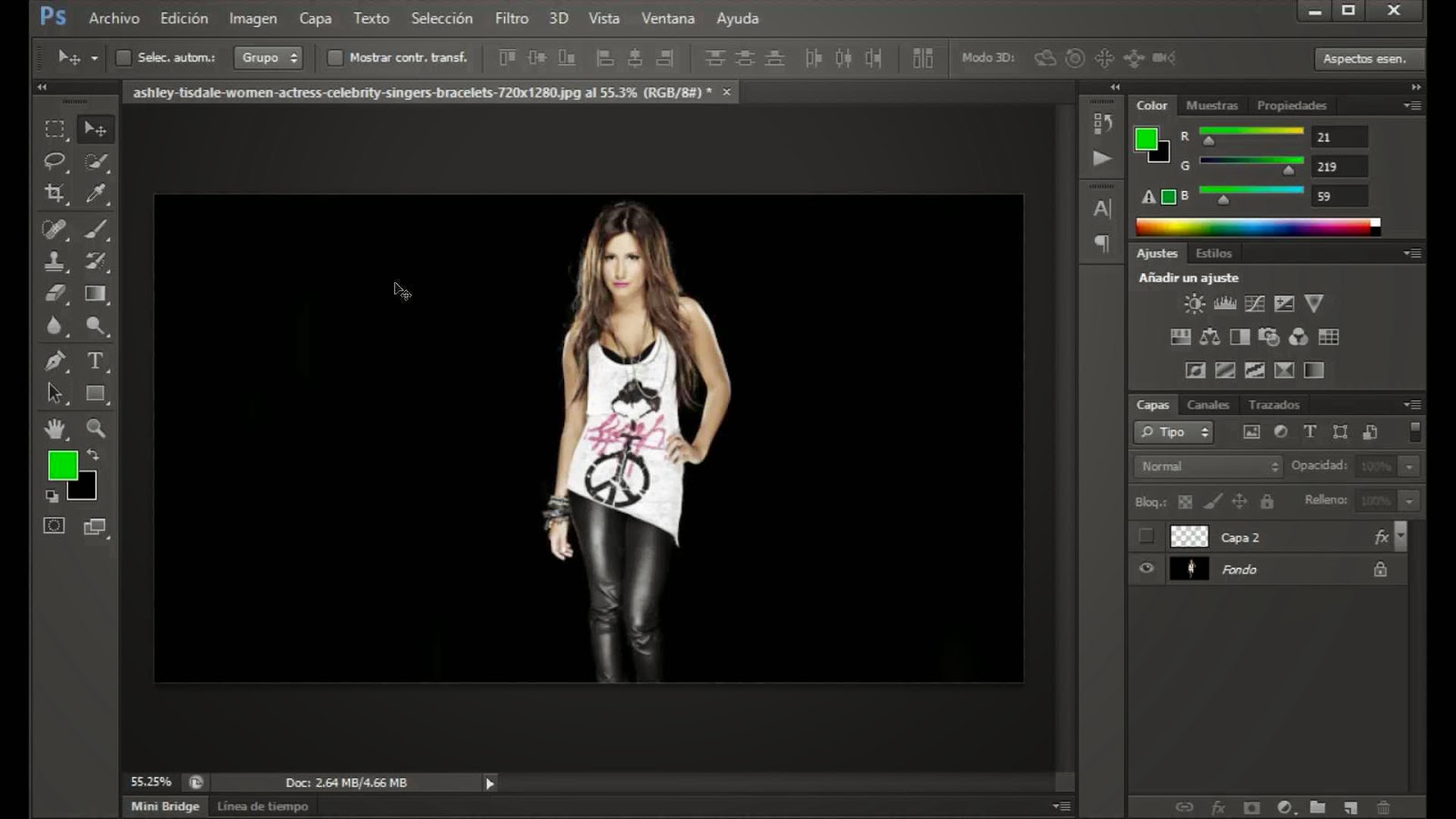Select the Eraser tool
The image size is (1456, 819).
[x=55, y=294]
